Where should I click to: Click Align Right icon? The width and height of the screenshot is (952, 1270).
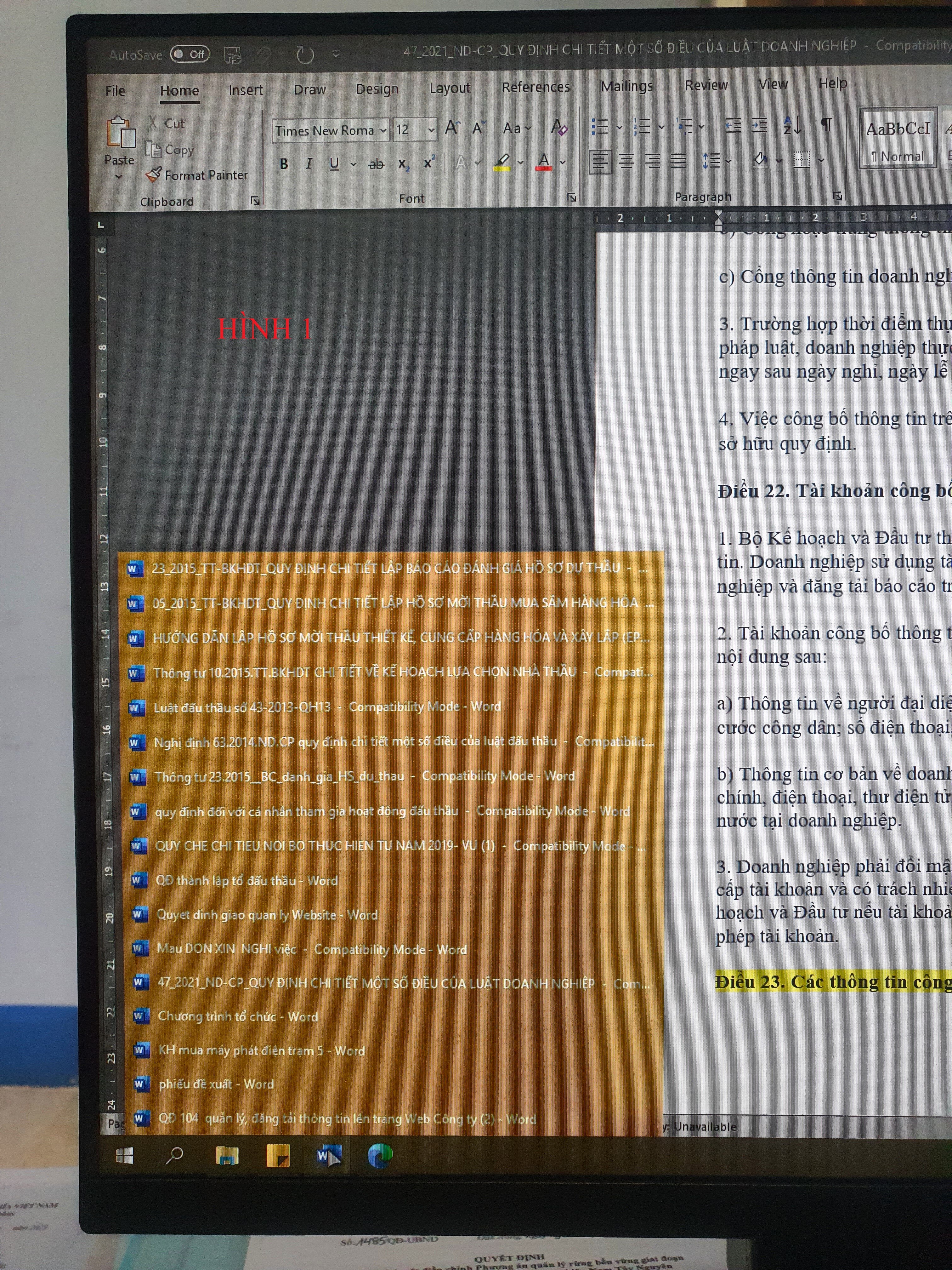(653, 161)
